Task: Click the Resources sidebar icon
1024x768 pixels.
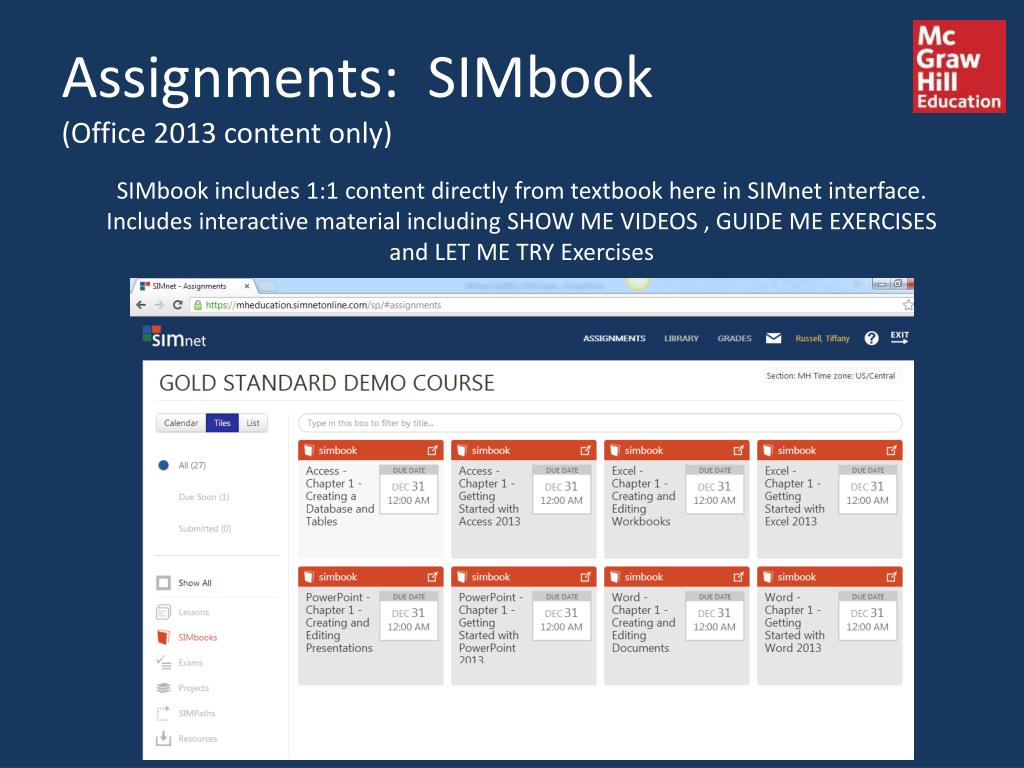Action: pos(163,739)
